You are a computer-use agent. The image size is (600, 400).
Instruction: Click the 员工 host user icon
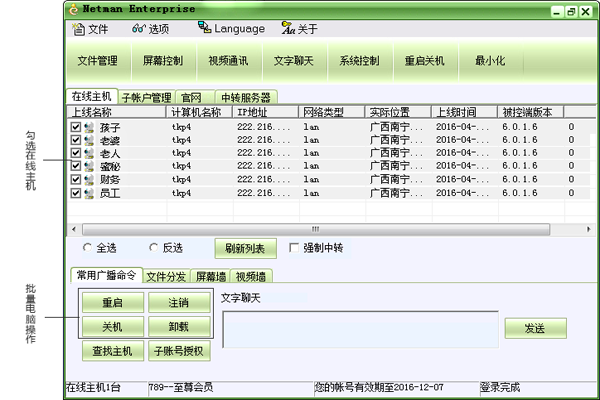[x=89, y=192]
